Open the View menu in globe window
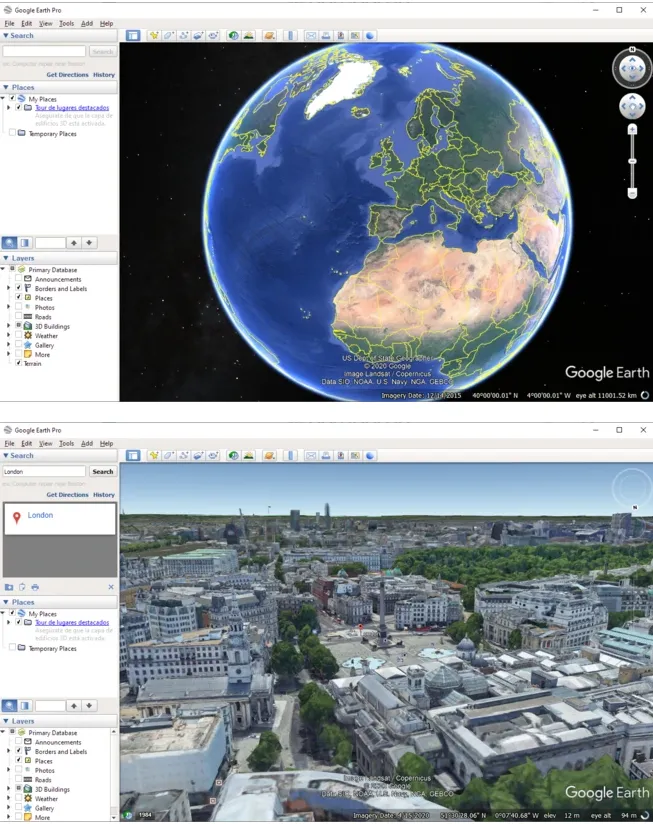The width and height of the screenshot is (653, 824). [x=46, y=24]
